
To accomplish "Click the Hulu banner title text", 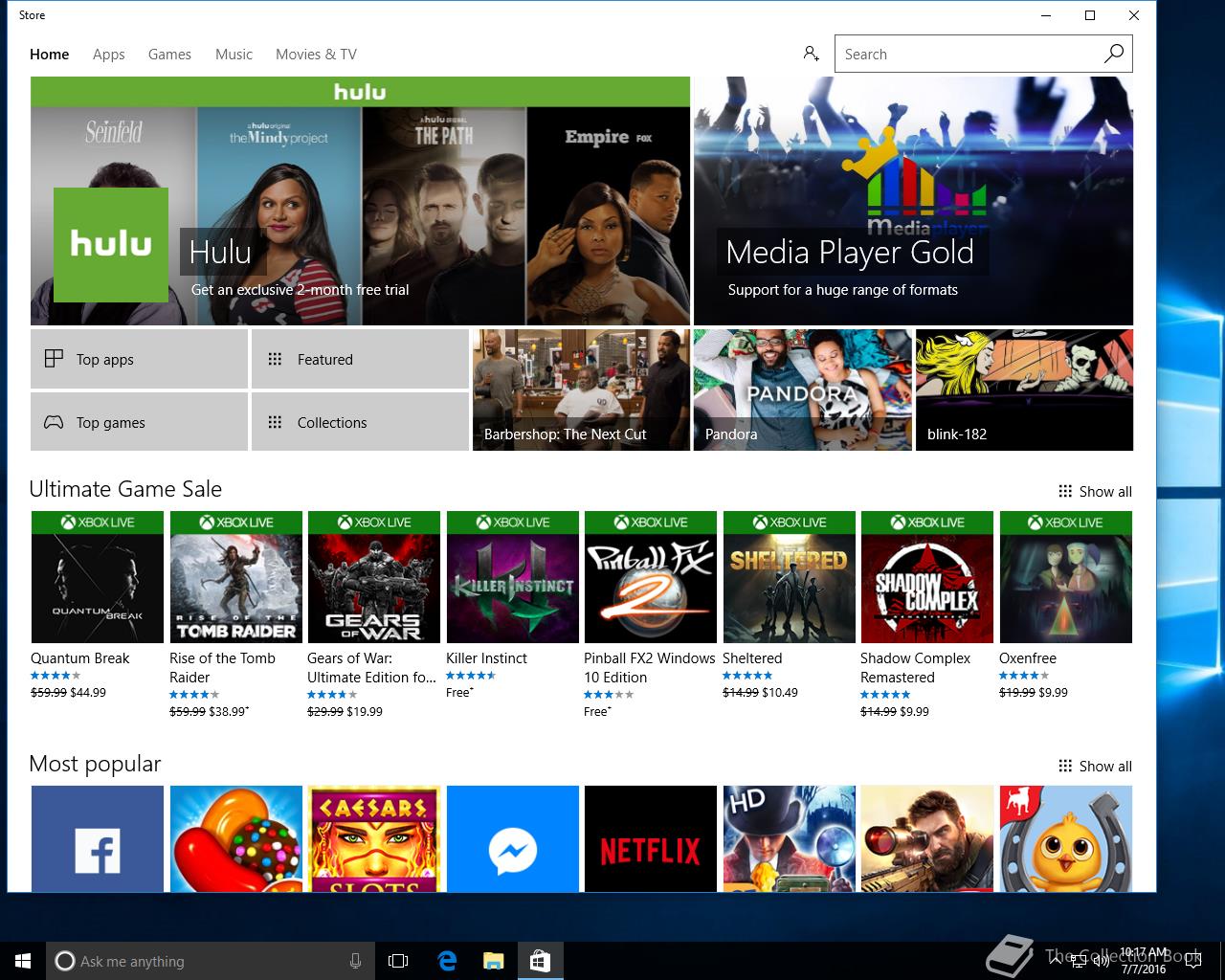I will tap(220, 252).
